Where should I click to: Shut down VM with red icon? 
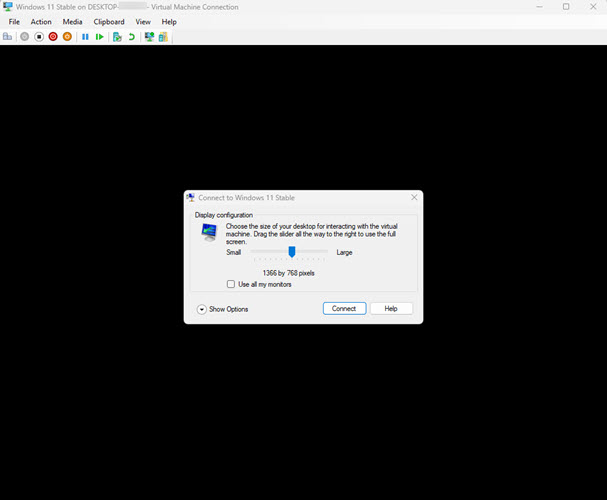pos(53,37)
